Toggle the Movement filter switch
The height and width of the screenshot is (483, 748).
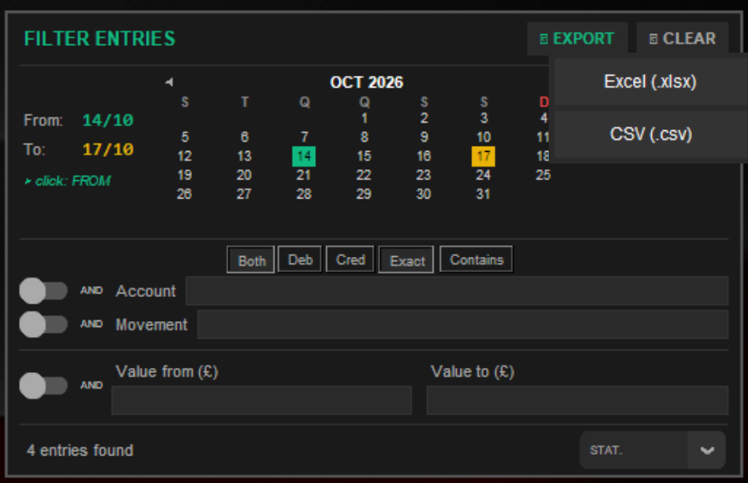point(43,325)
